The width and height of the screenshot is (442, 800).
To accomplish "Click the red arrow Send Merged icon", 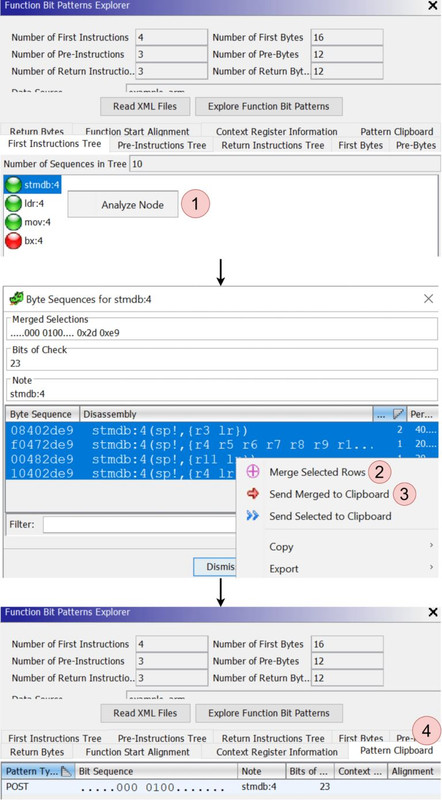I will pos(253,494).
